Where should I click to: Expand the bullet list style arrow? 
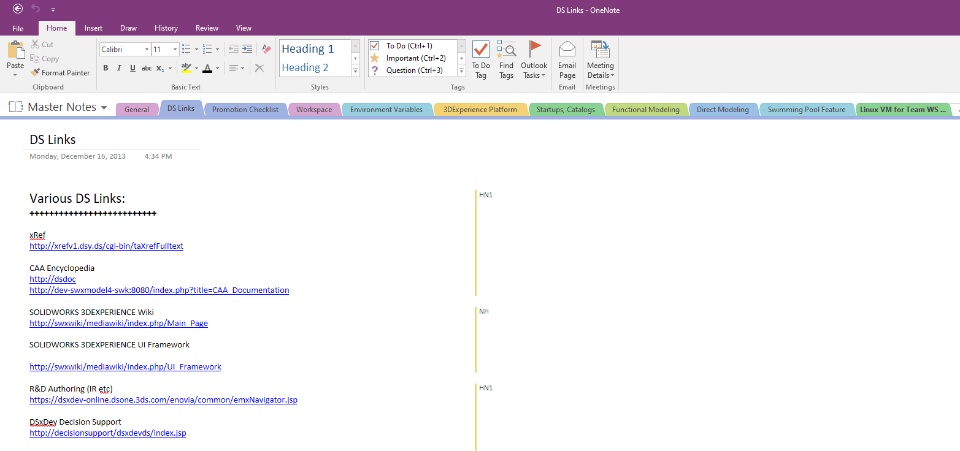coord(195,50)
